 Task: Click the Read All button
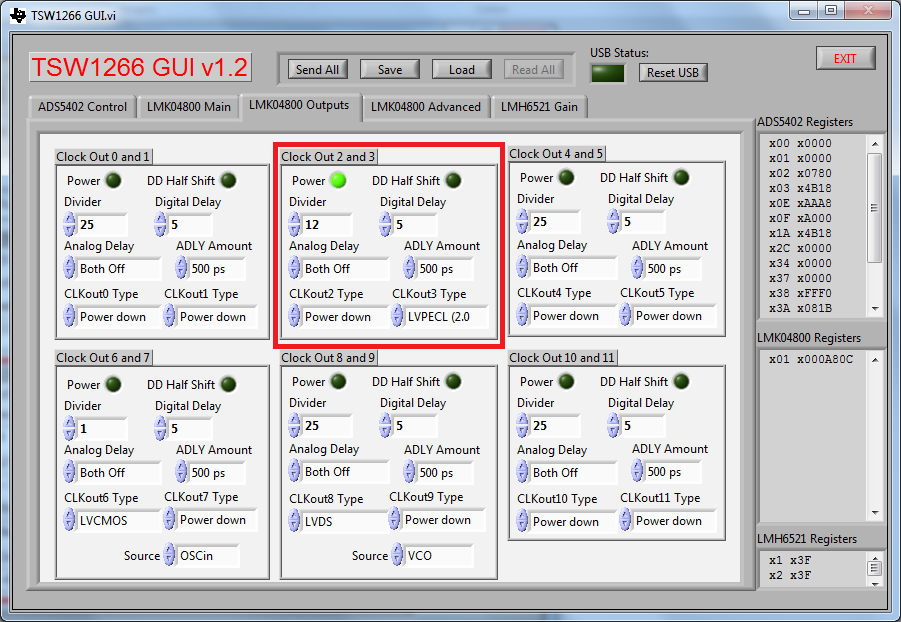tap(533, 70)
